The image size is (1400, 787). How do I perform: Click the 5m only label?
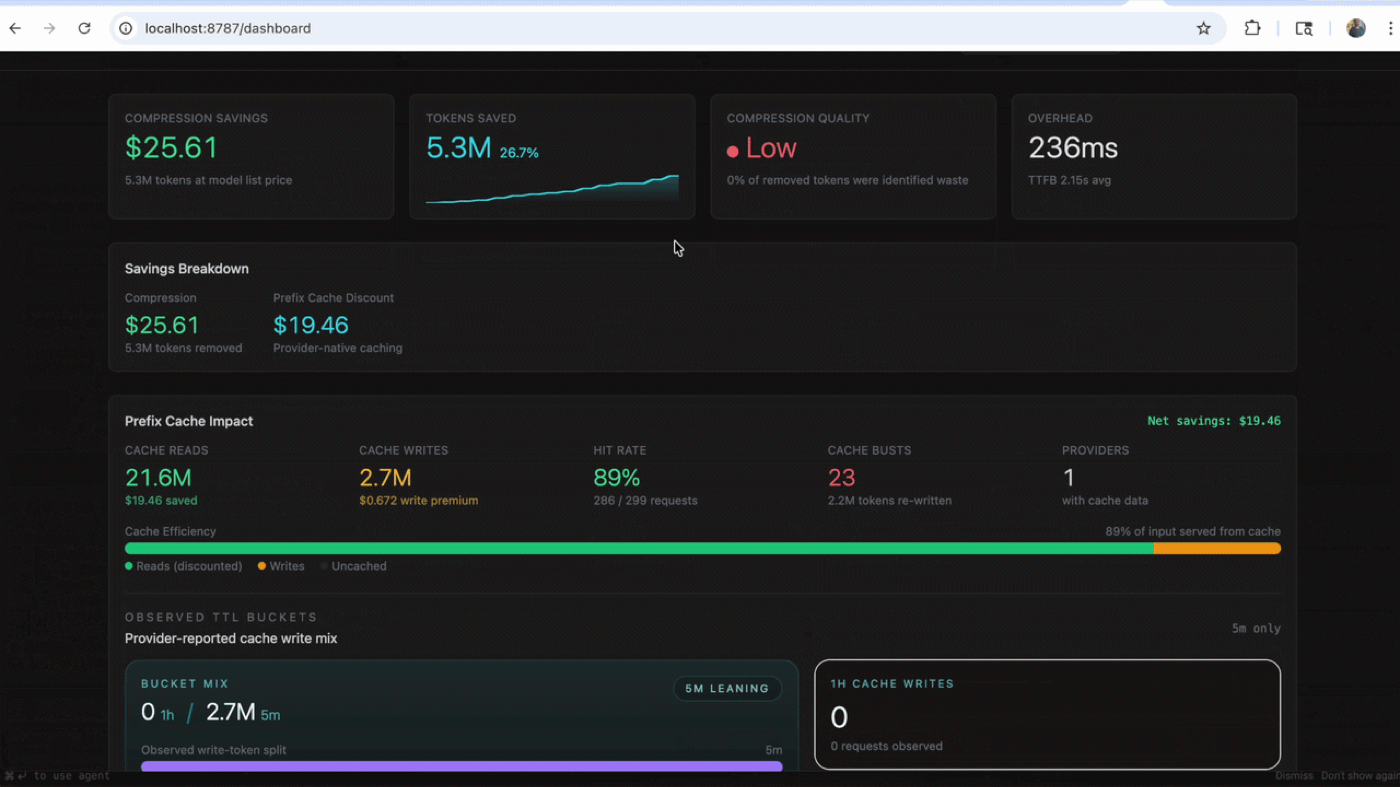(x=1256, y=629)
